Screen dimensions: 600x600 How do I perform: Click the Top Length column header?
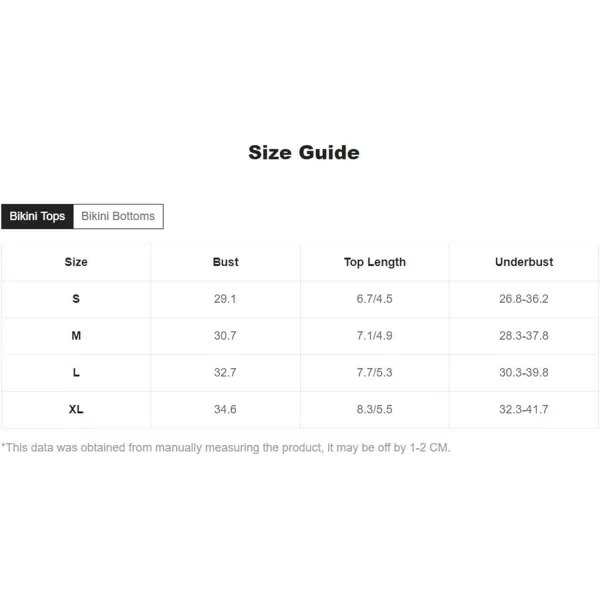[375, 262]
